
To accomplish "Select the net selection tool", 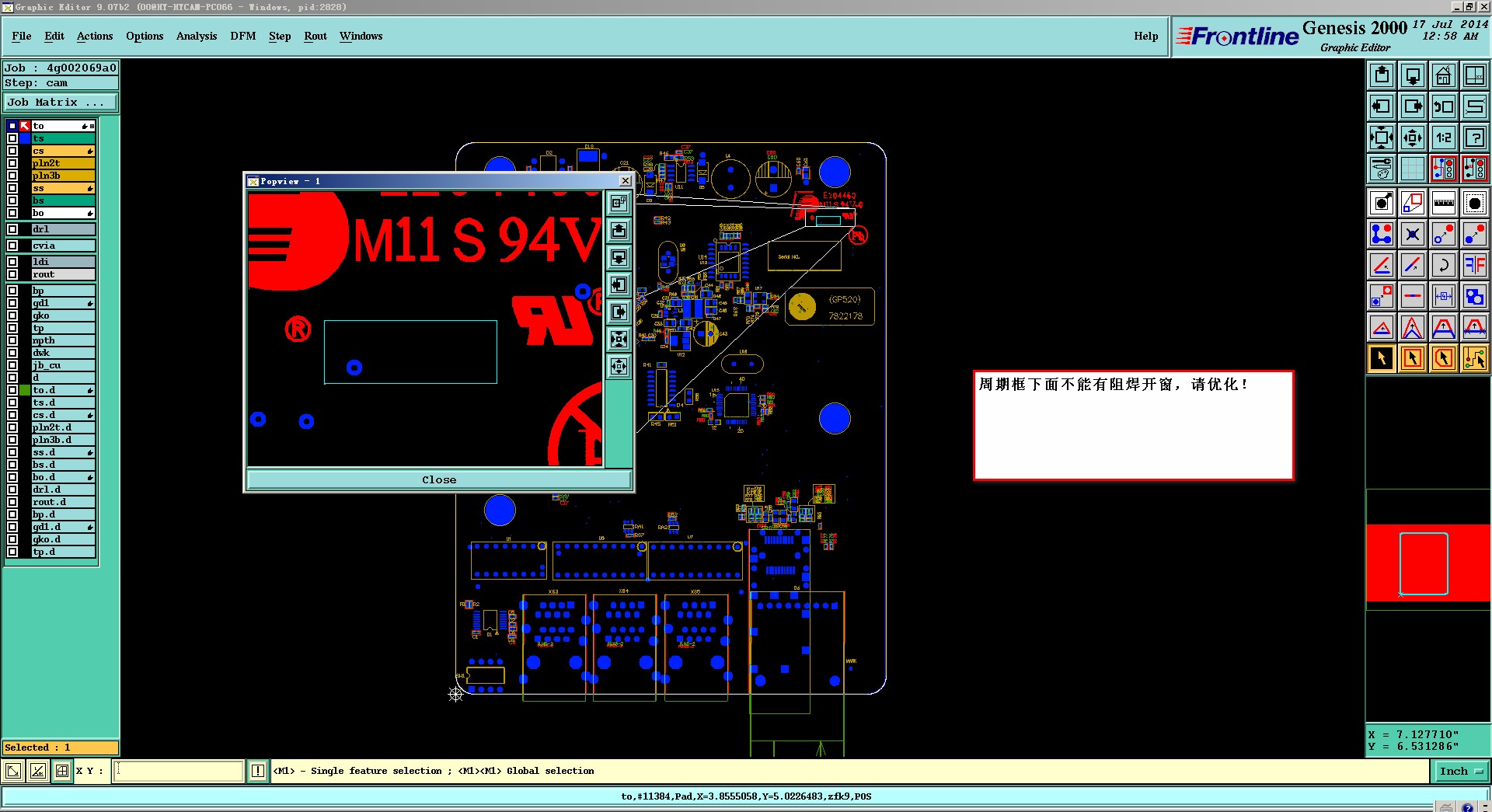I will click(1475, 358).
